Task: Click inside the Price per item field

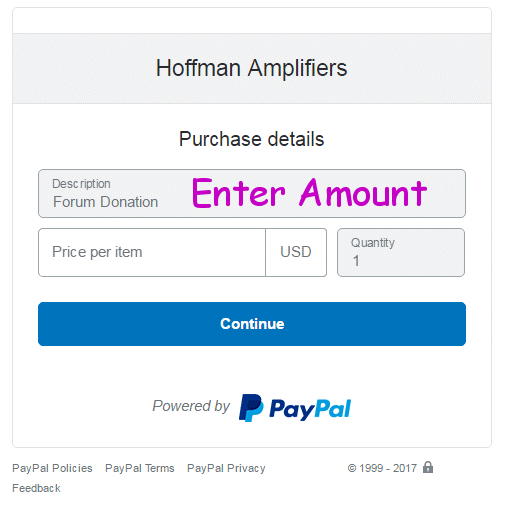Action: coord(152,252)
